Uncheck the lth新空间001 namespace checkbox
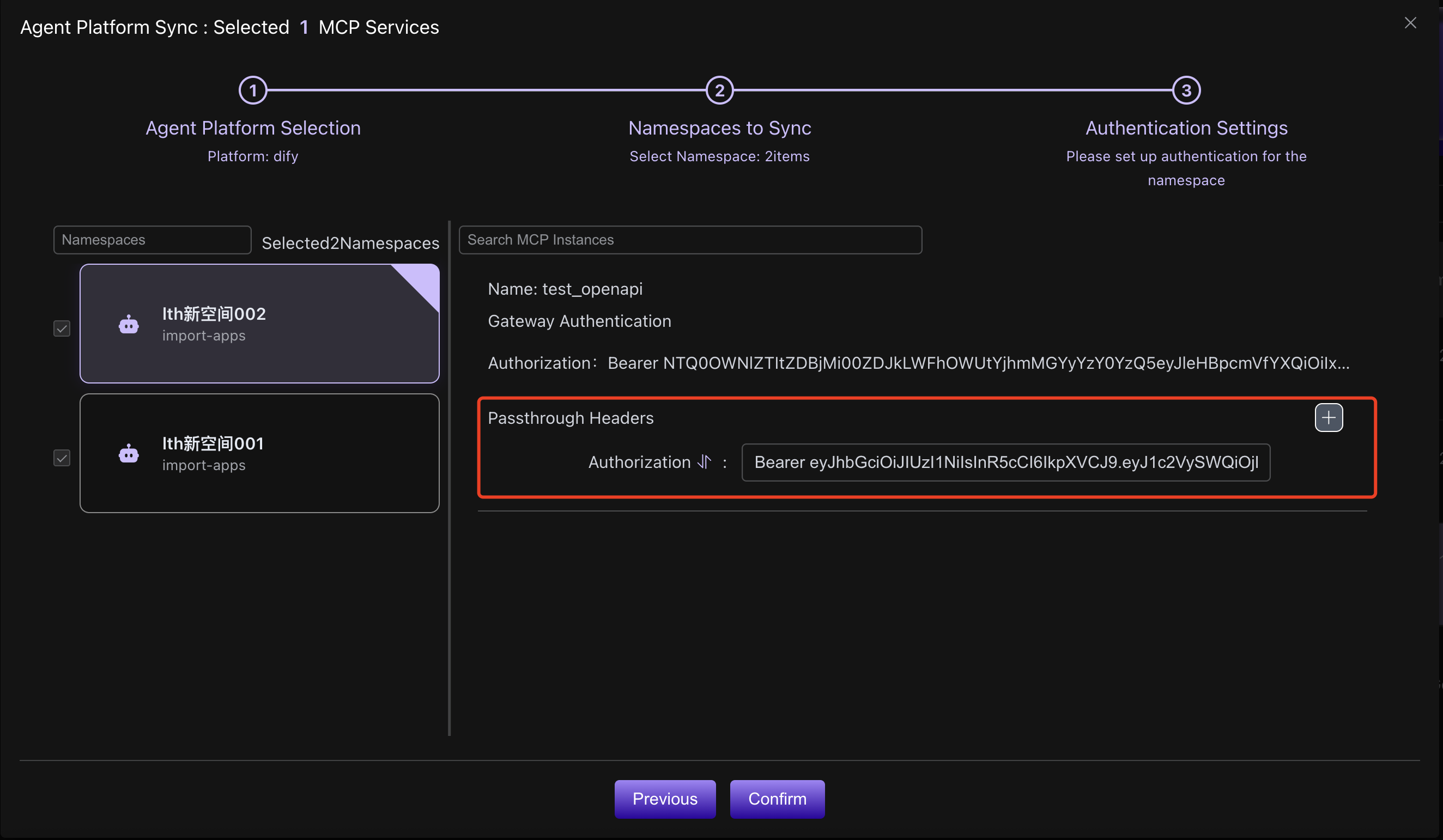1443x840 pixels. point(62,458)
